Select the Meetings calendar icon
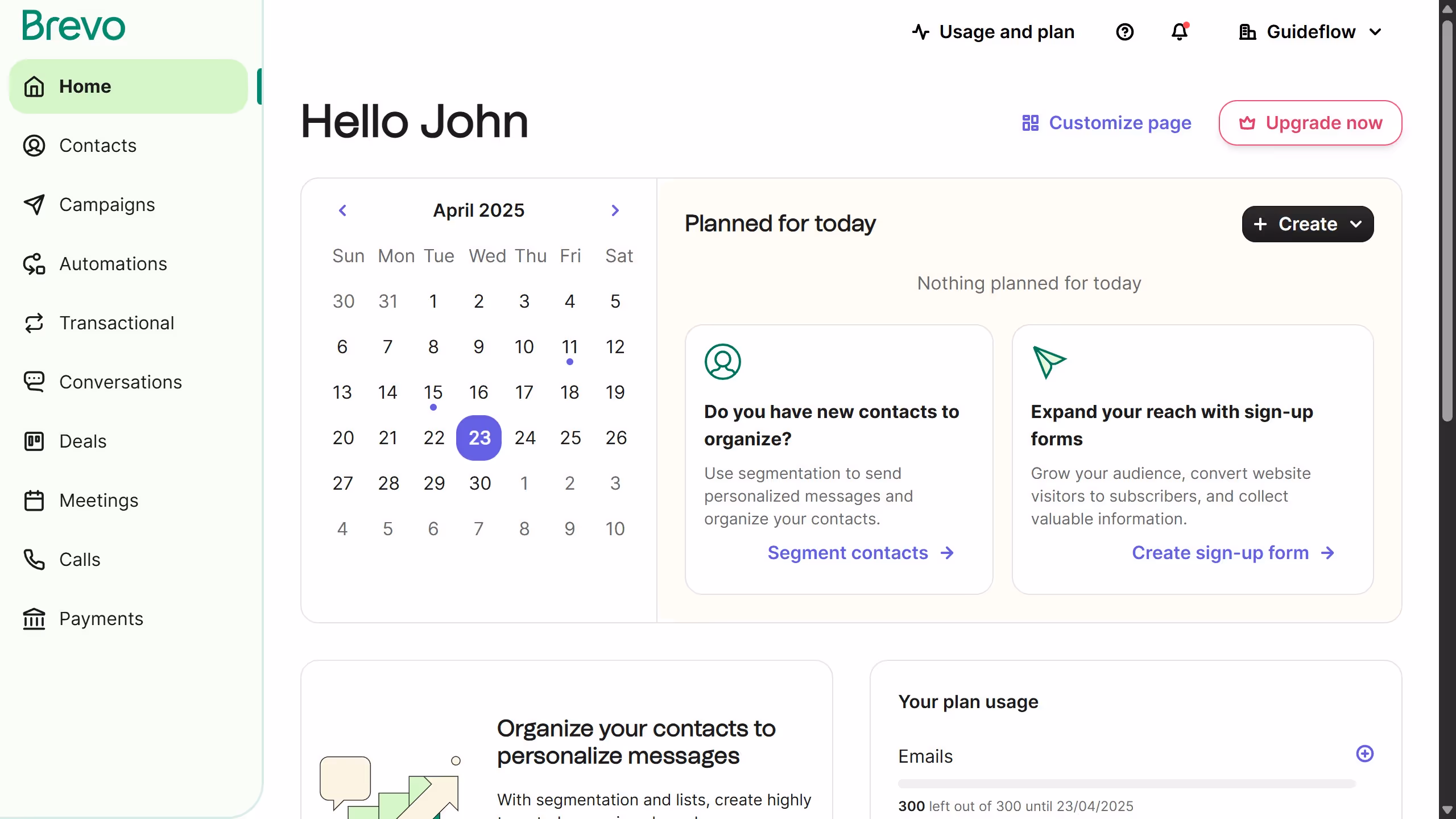1456x819 pixels. pyautogui.click(x=34, y=500)
